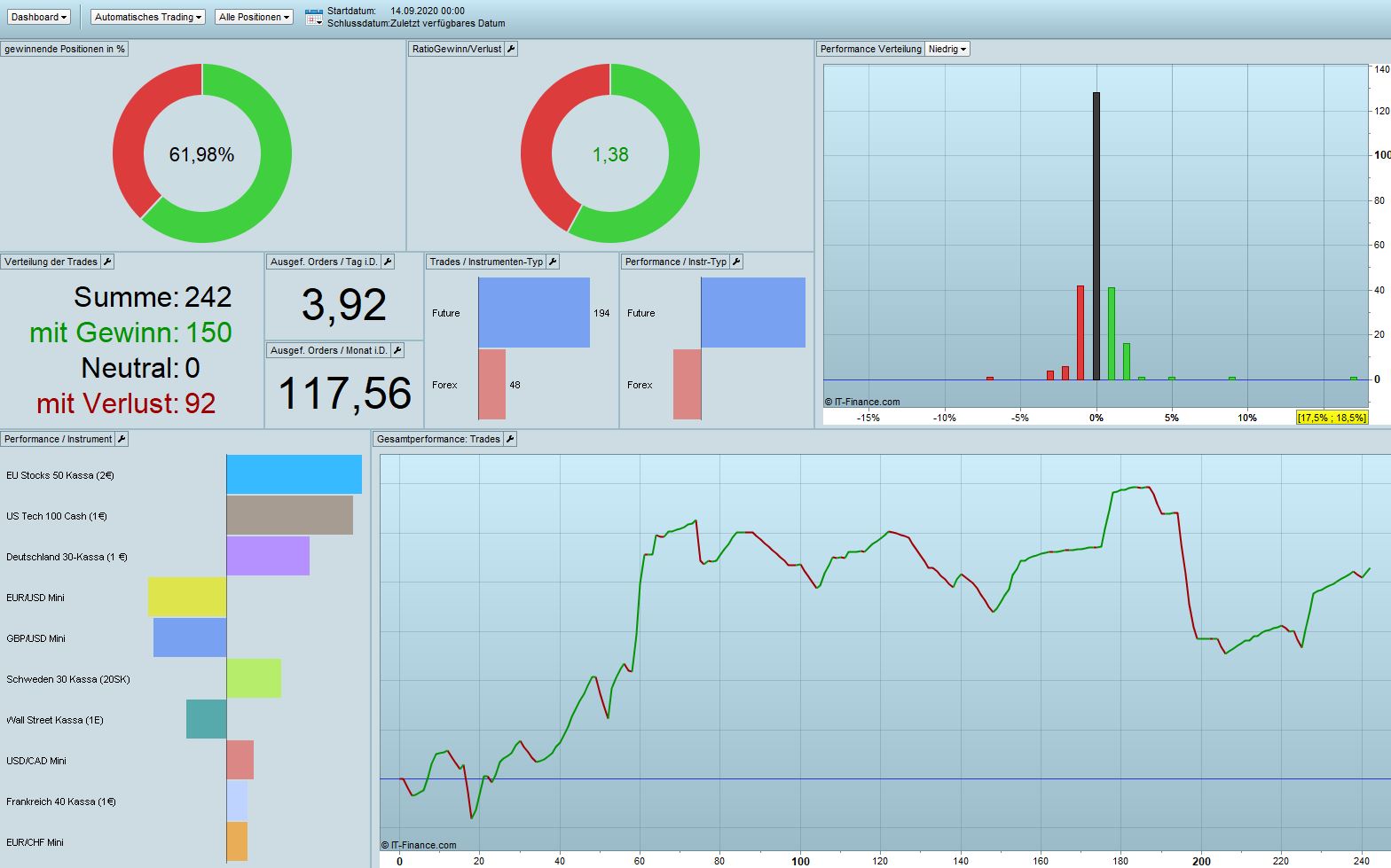Viewport: 1391px width, 868px height.
Task: Open settings wrench for Verteilung der Trades
Action: pos(107,262)
